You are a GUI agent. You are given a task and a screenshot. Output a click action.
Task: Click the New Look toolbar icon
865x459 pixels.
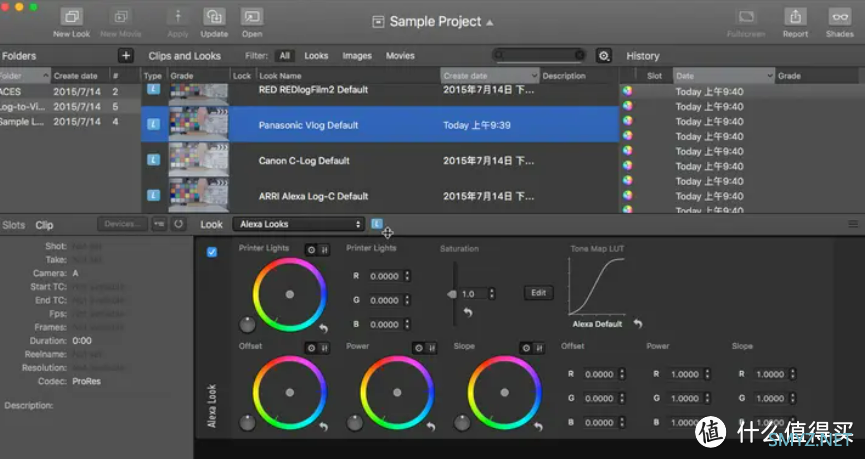point(71,17)
